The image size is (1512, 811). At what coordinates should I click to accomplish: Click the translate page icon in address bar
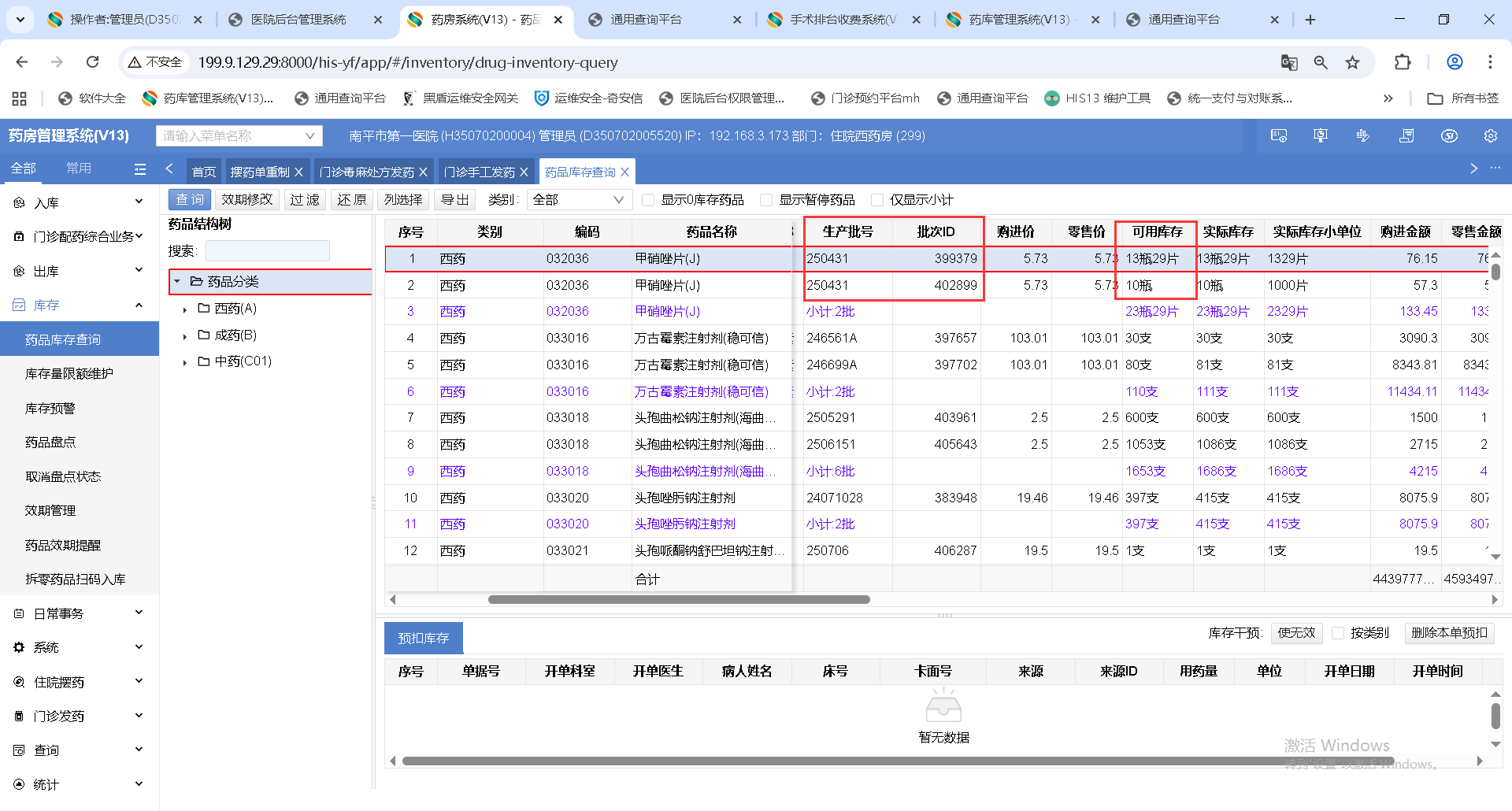1289,62
